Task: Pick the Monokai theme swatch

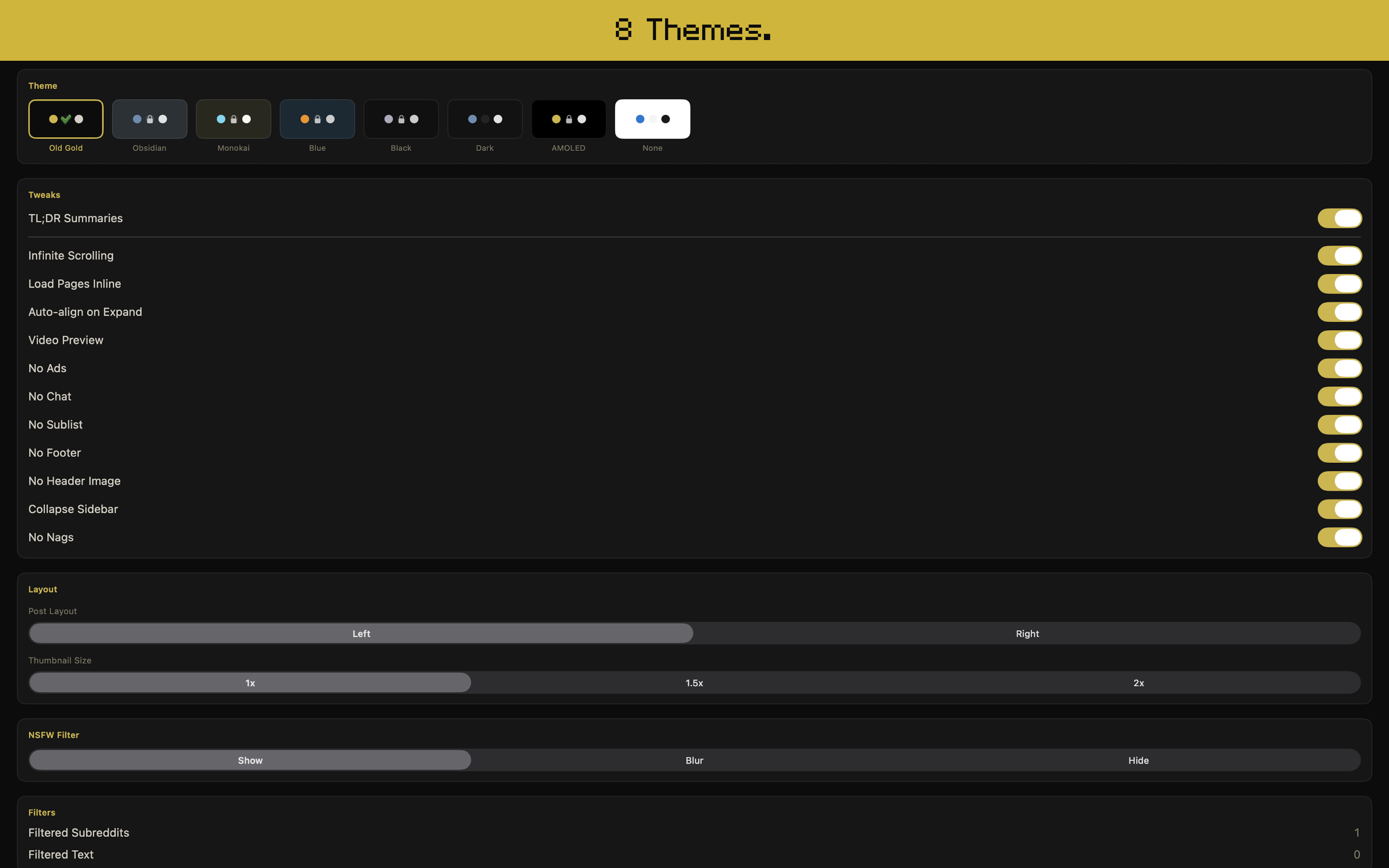Action: (233, 119)
